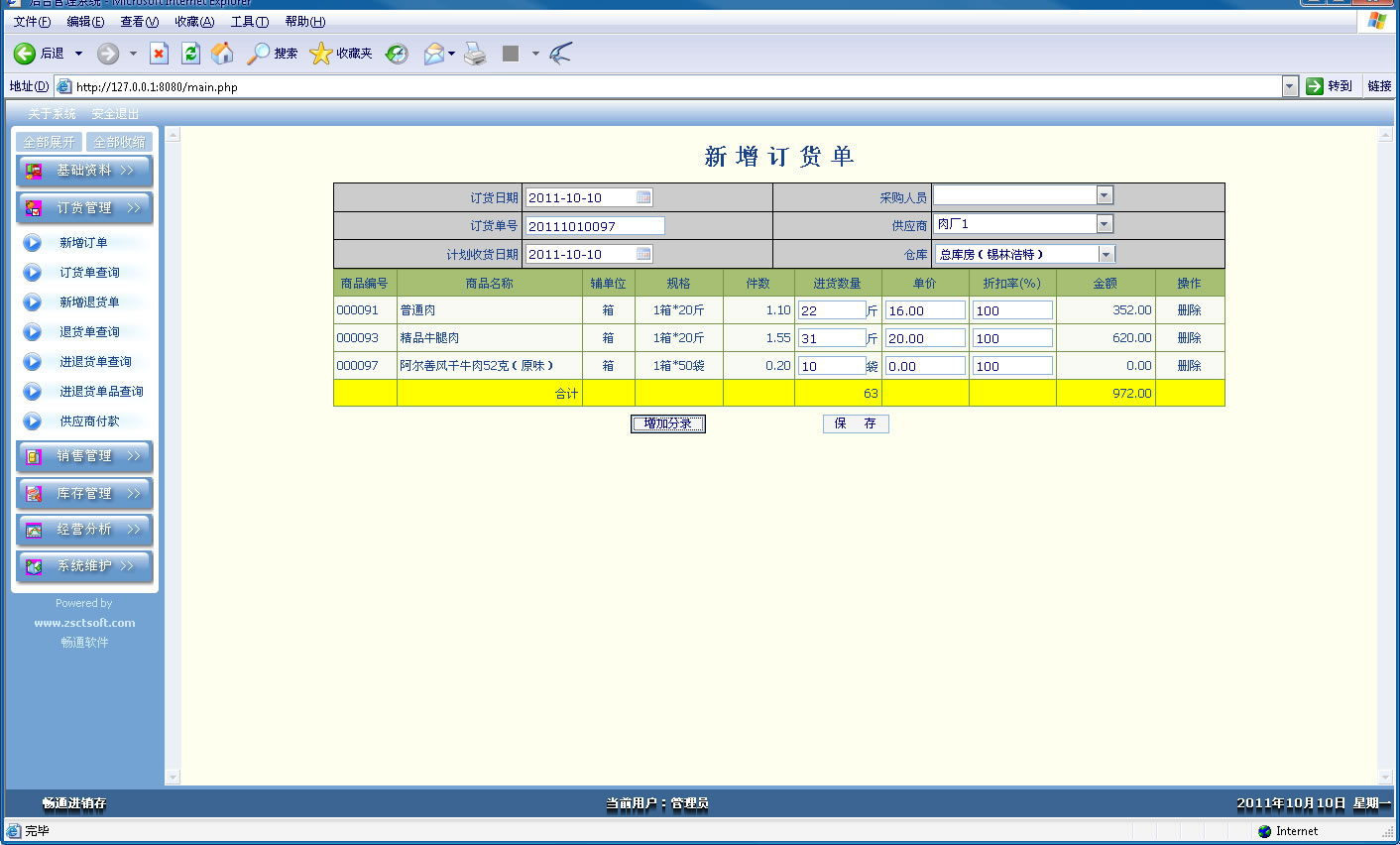1400x845 pixels.
Task: Click the IE Back arrow icon
Action: point(25,54)
